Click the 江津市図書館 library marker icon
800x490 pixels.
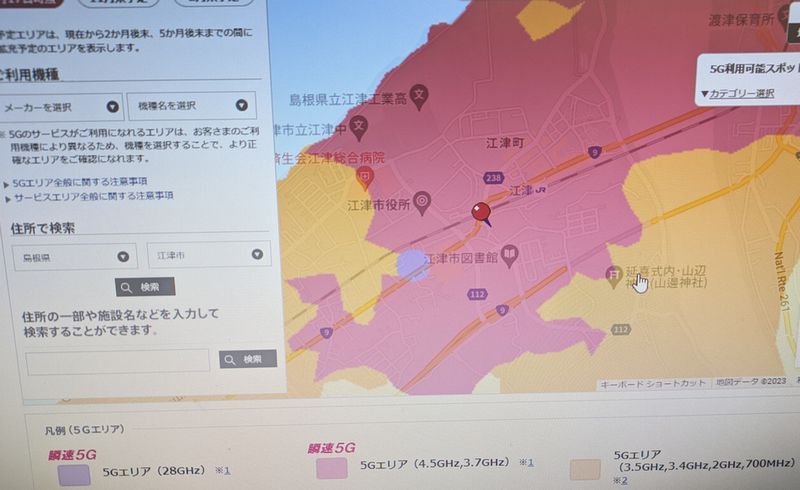coord(509,256)
